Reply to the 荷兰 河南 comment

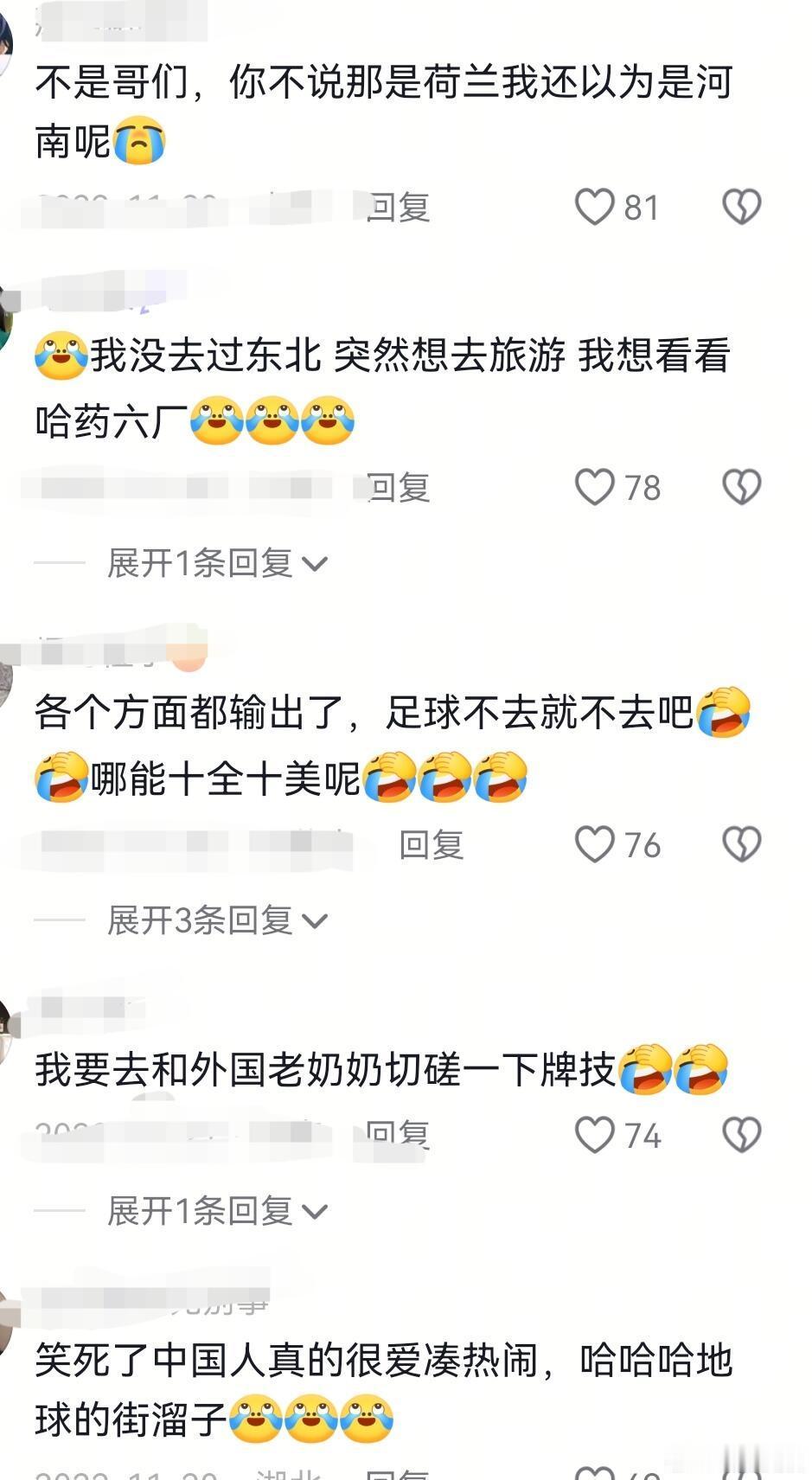(398, 208)
